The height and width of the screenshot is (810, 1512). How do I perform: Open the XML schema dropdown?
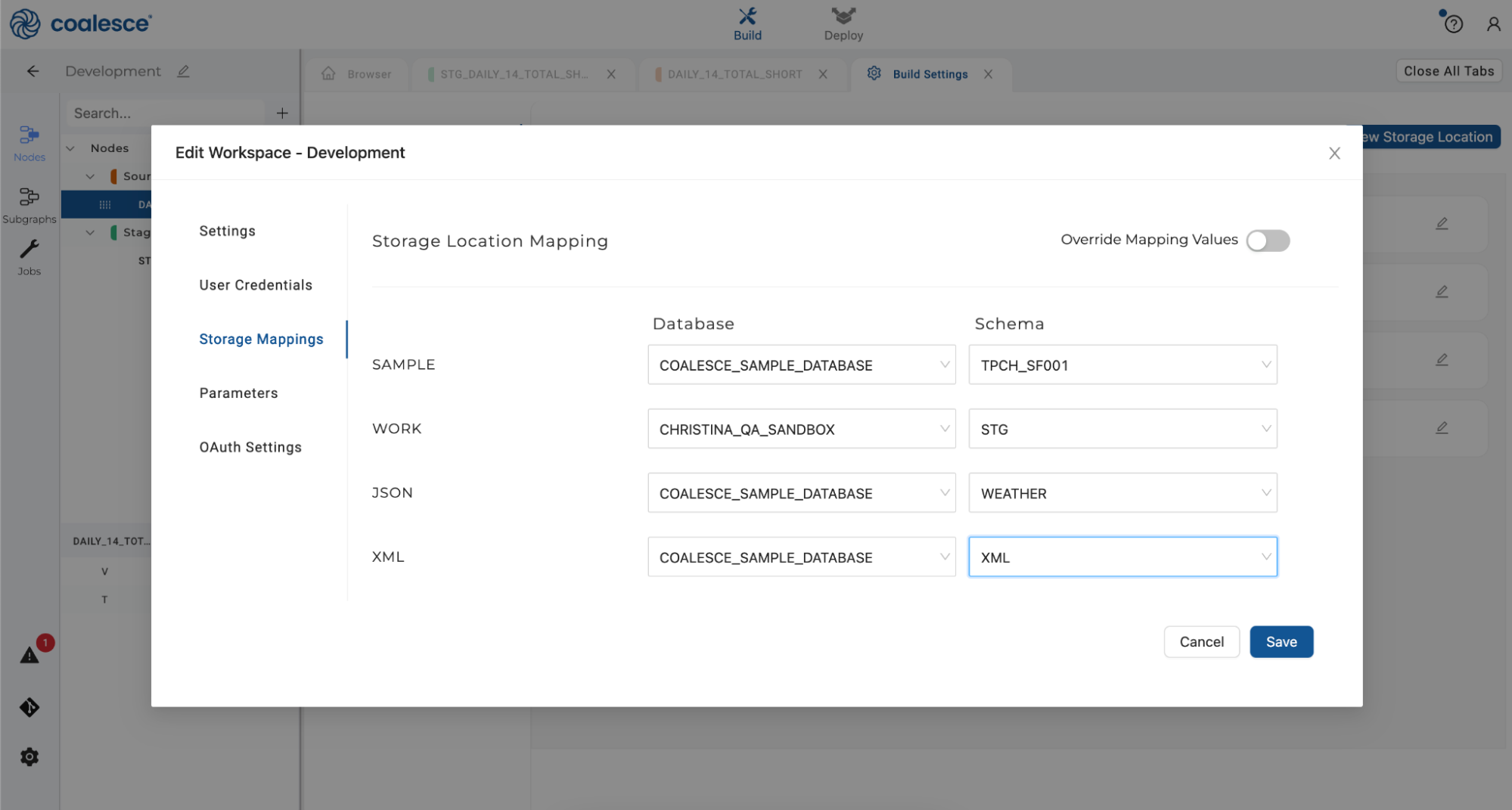click(x=1122, y=557)
